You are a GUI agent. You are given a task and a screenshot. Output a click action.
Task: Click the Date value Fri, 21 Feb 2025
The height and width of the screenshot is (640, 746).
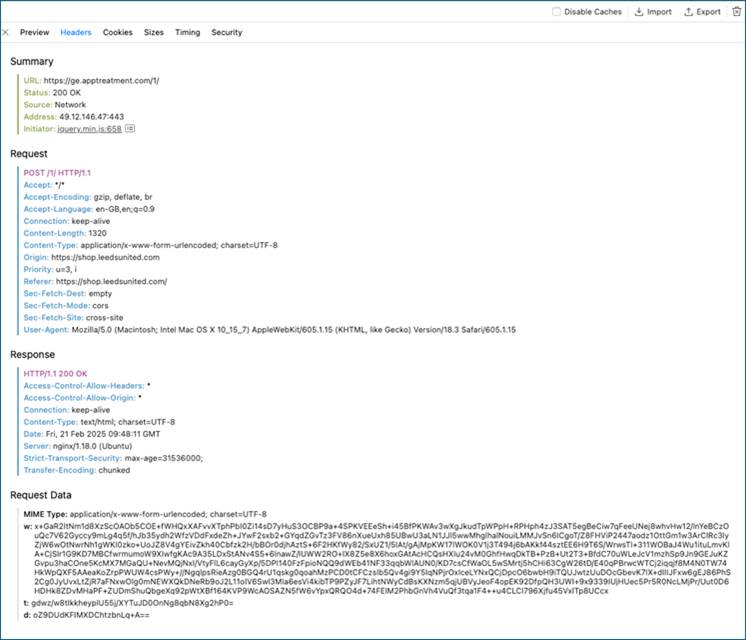pos(103,434)
